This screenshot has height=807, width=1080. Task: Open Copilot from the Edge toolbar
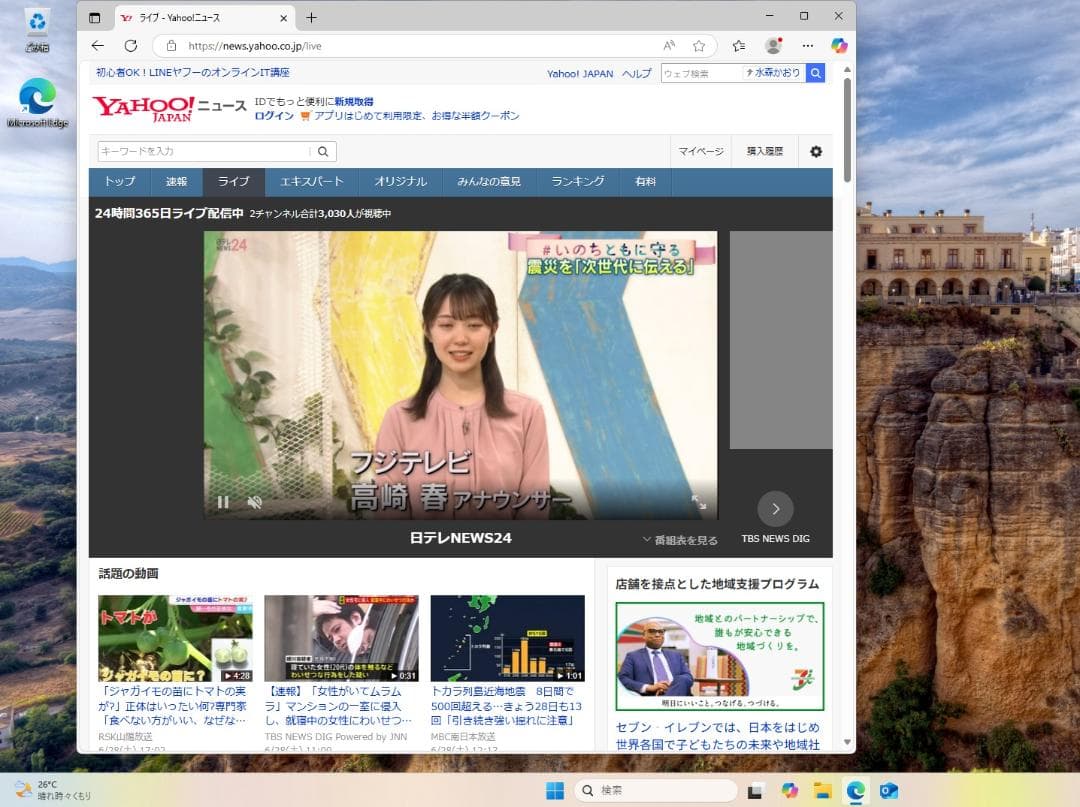click(839, 45)
